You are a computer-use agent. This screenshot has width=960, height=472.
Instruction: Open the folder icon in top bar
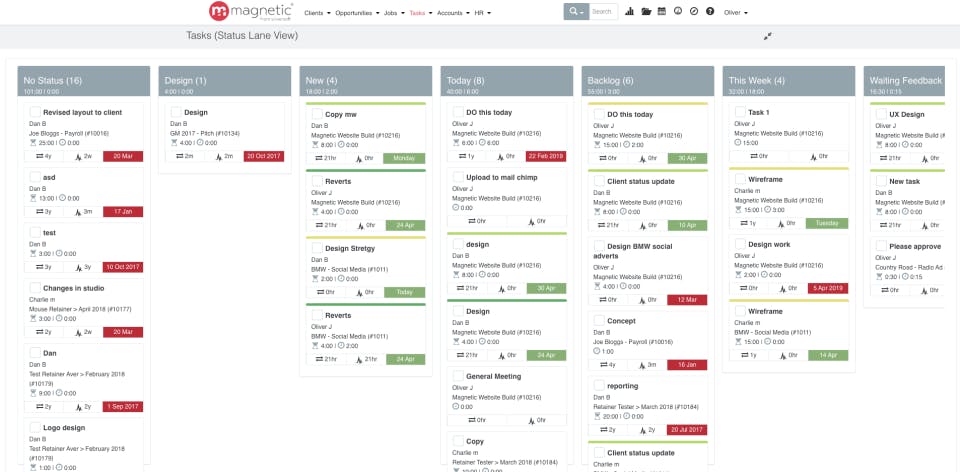coord(646,12)
